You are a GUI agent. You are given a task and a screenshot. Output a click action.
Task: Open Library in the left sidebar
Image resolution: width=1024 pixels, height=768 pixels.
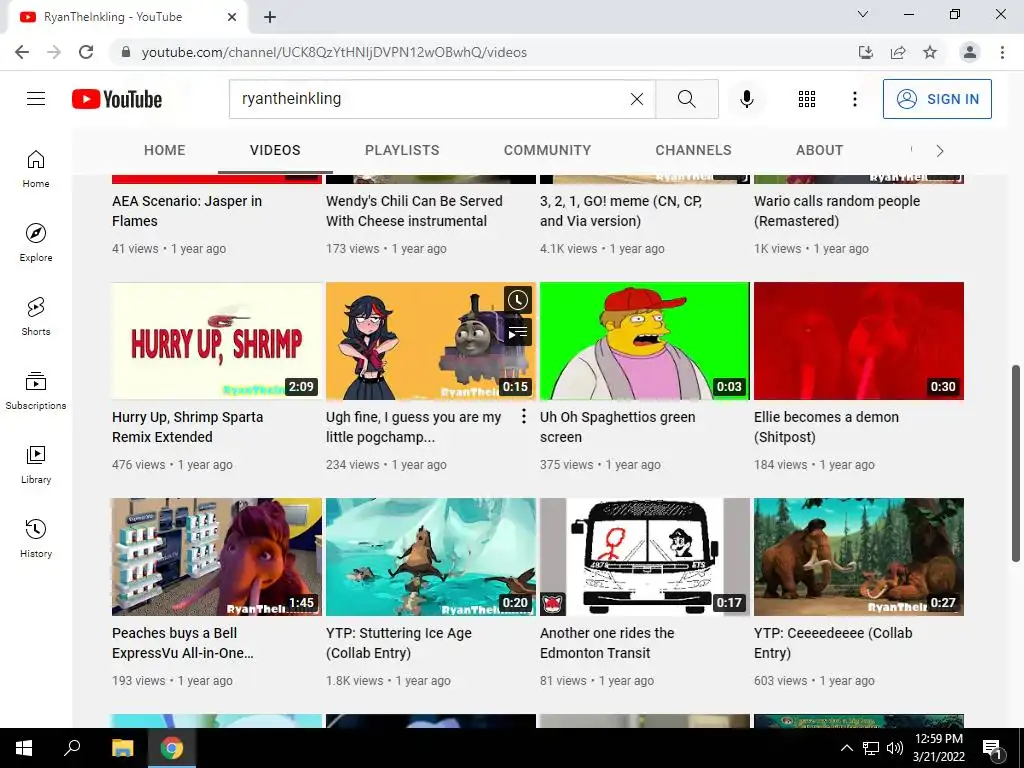click(x=36, y=464)
